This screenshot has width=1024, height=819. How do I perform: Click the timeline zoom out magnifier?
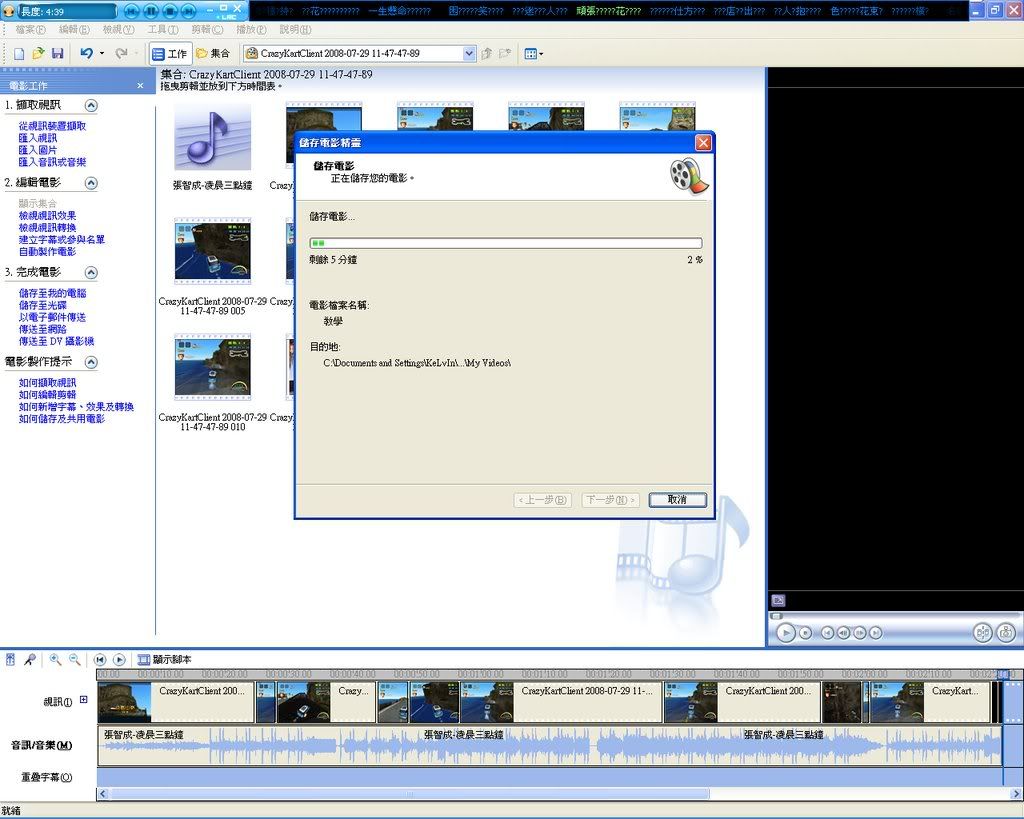(74, 660)
